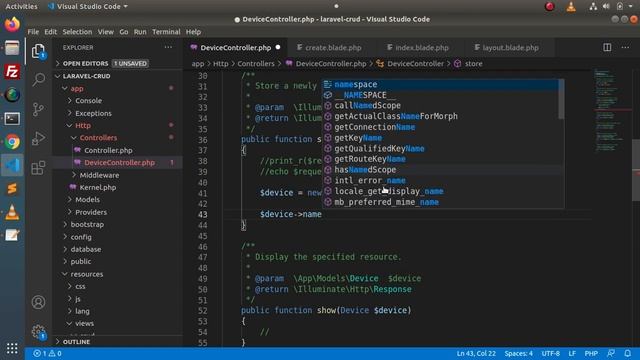The width and height of the screenshot is (640, 360).
Task: Click the editor vertical scrollbar
Action: [x=636, y=169]
